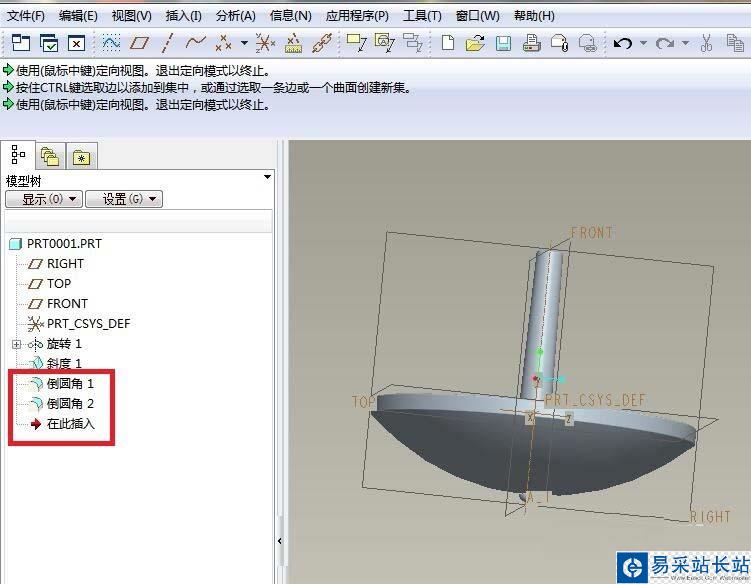
Task: Expand the 旋转 1 feature node
Action: [x=16, y=344]
